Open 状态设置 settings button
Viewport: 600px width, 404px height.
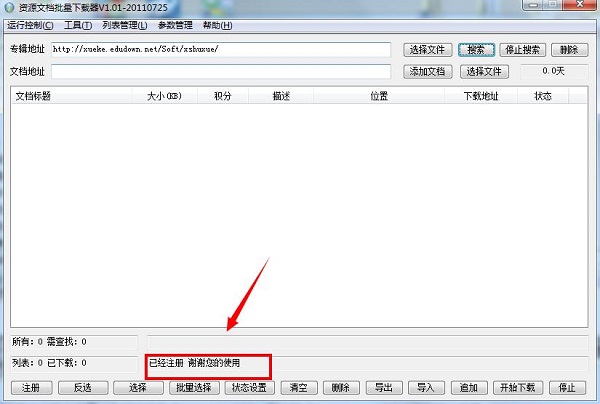point(249,387)
